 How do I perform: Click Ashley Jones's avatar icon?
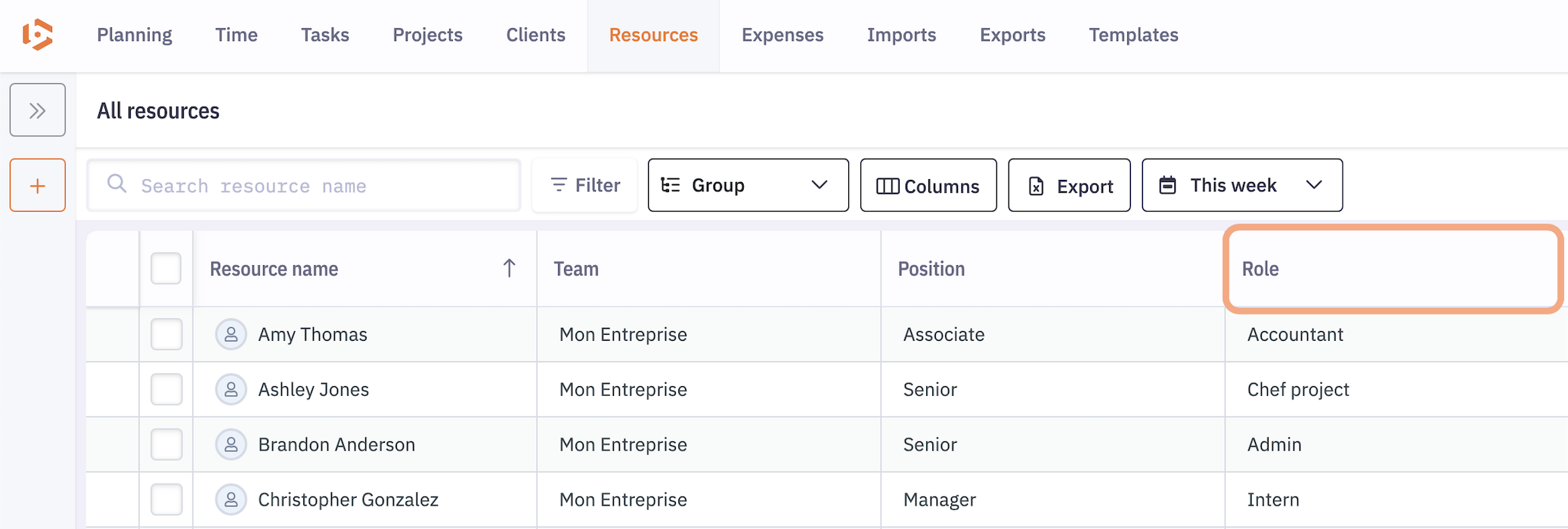[231, 389]
